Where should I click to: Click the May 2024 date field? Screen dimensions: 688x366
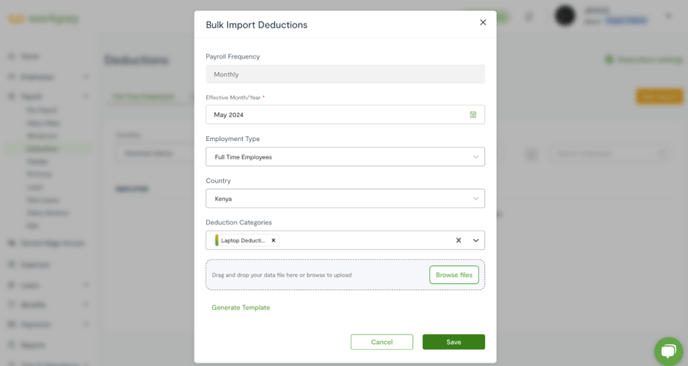point(345,115)
